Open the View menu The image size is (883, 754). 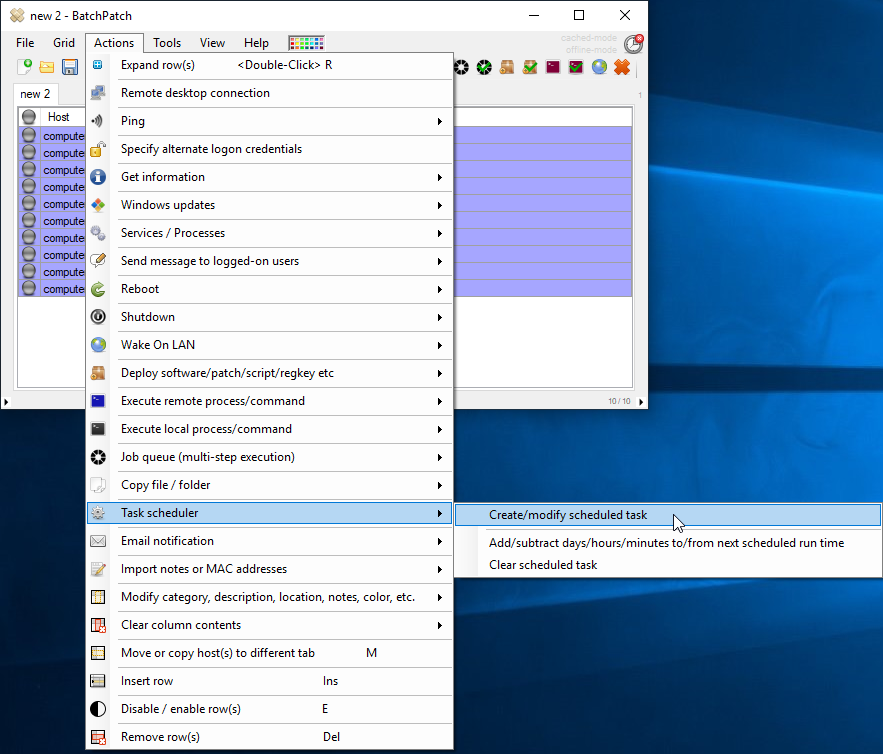(x=212, y=43)
